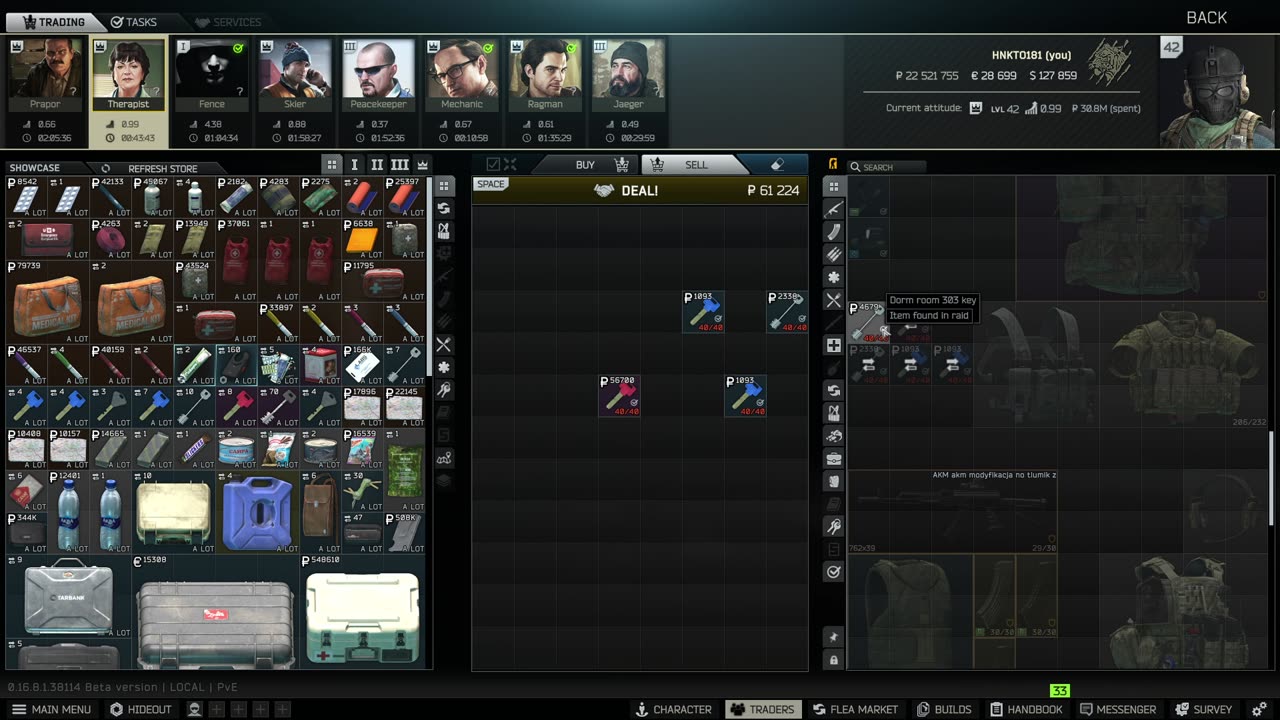
Task: Open the Handbook
Action: tap(1025, 709)
